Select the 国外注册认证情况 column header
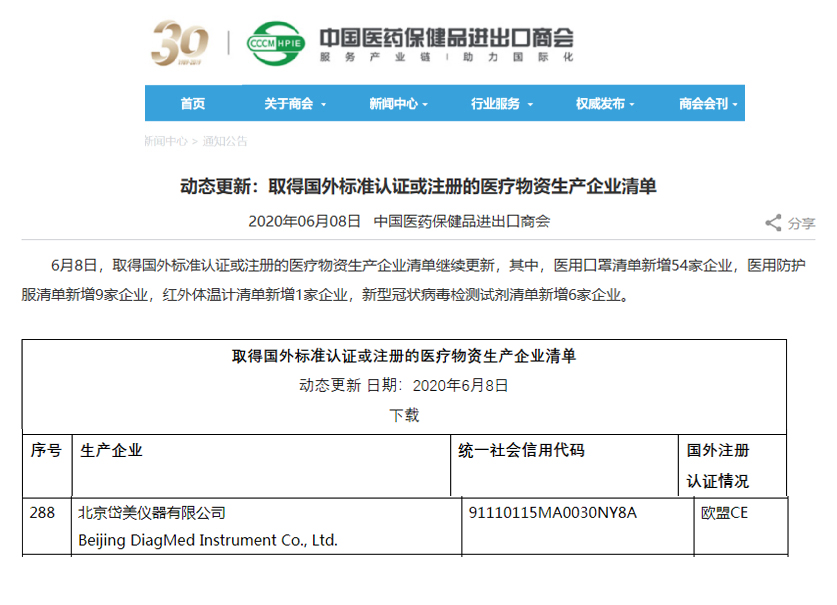Image resolution: width=837 pixels, height=605 pixels. click(717, 466)
